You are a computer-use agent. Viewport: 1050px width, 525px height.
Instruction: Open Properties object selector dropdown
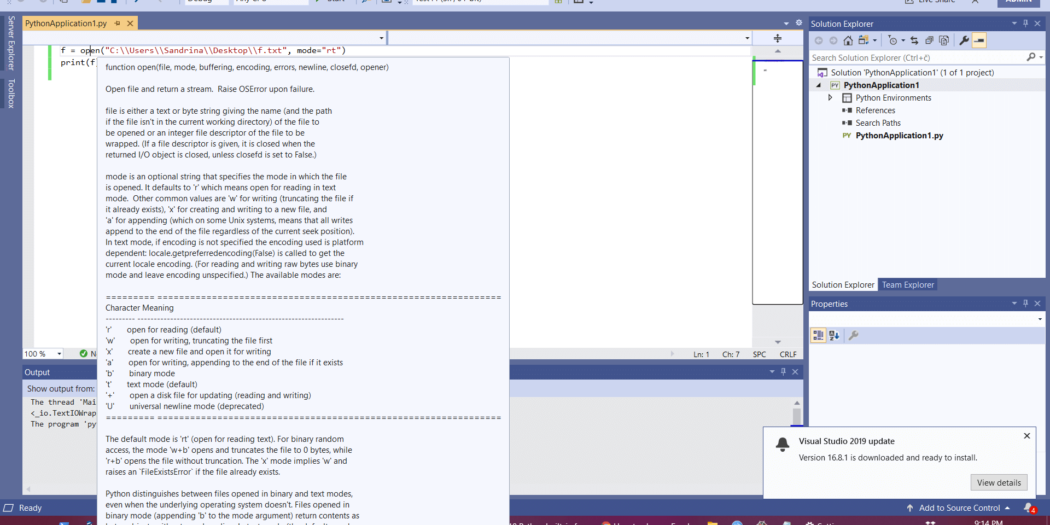(1040, 320)
